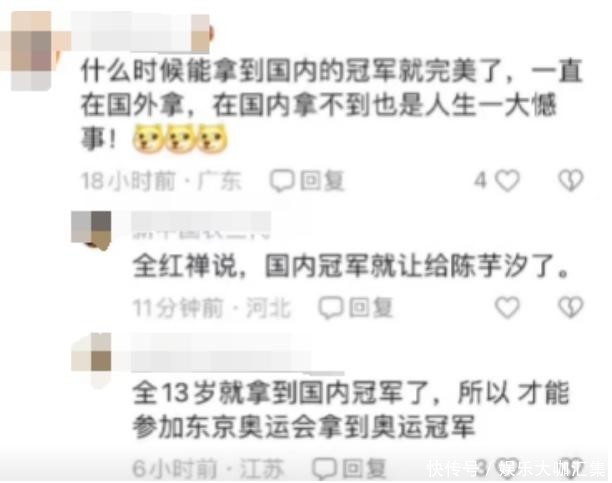Dislike the 江苏 comment via broken heart
The height and width of the screenshot is (483, 612).
pyautogui.click(x=571, y=467)
